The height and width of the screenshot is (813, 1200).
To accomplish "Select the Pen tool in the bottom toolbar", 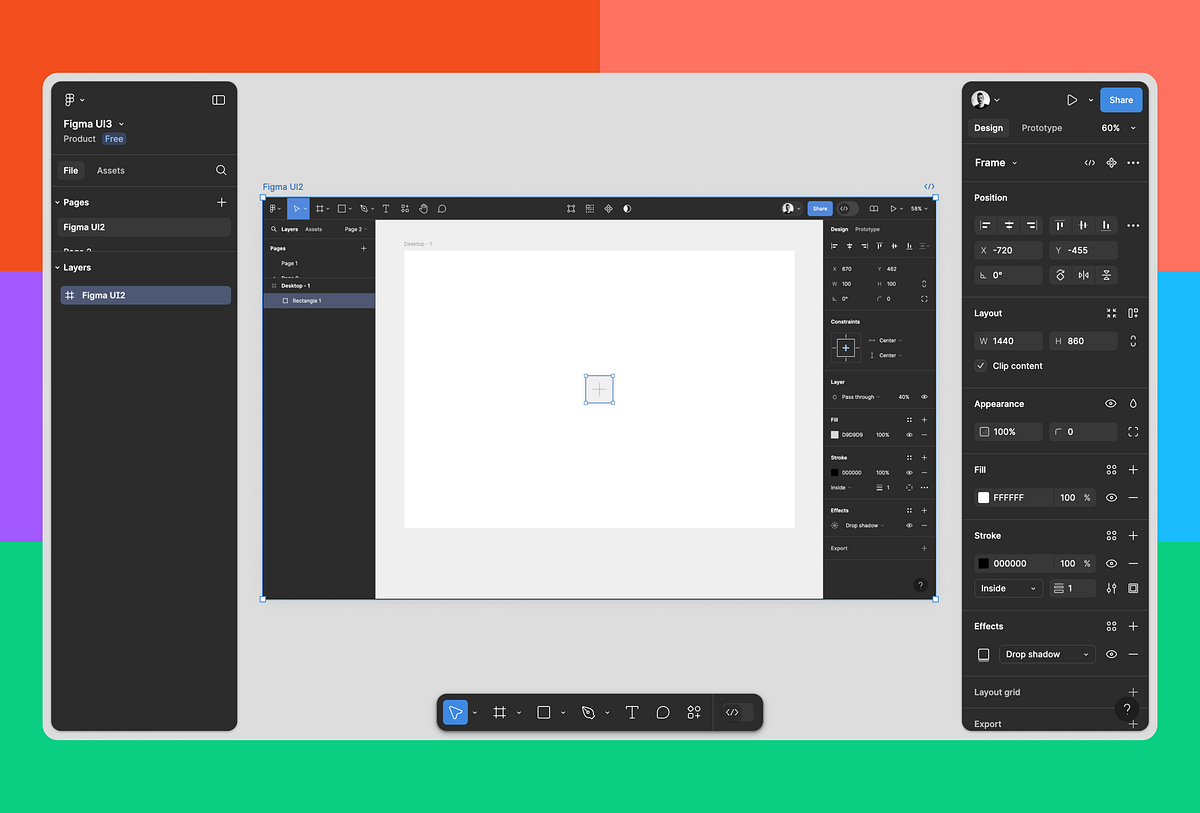I will coord(588,712).
